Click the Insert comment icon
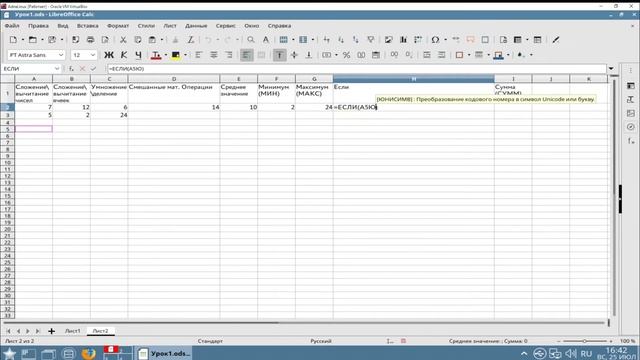 click(470, 40)
